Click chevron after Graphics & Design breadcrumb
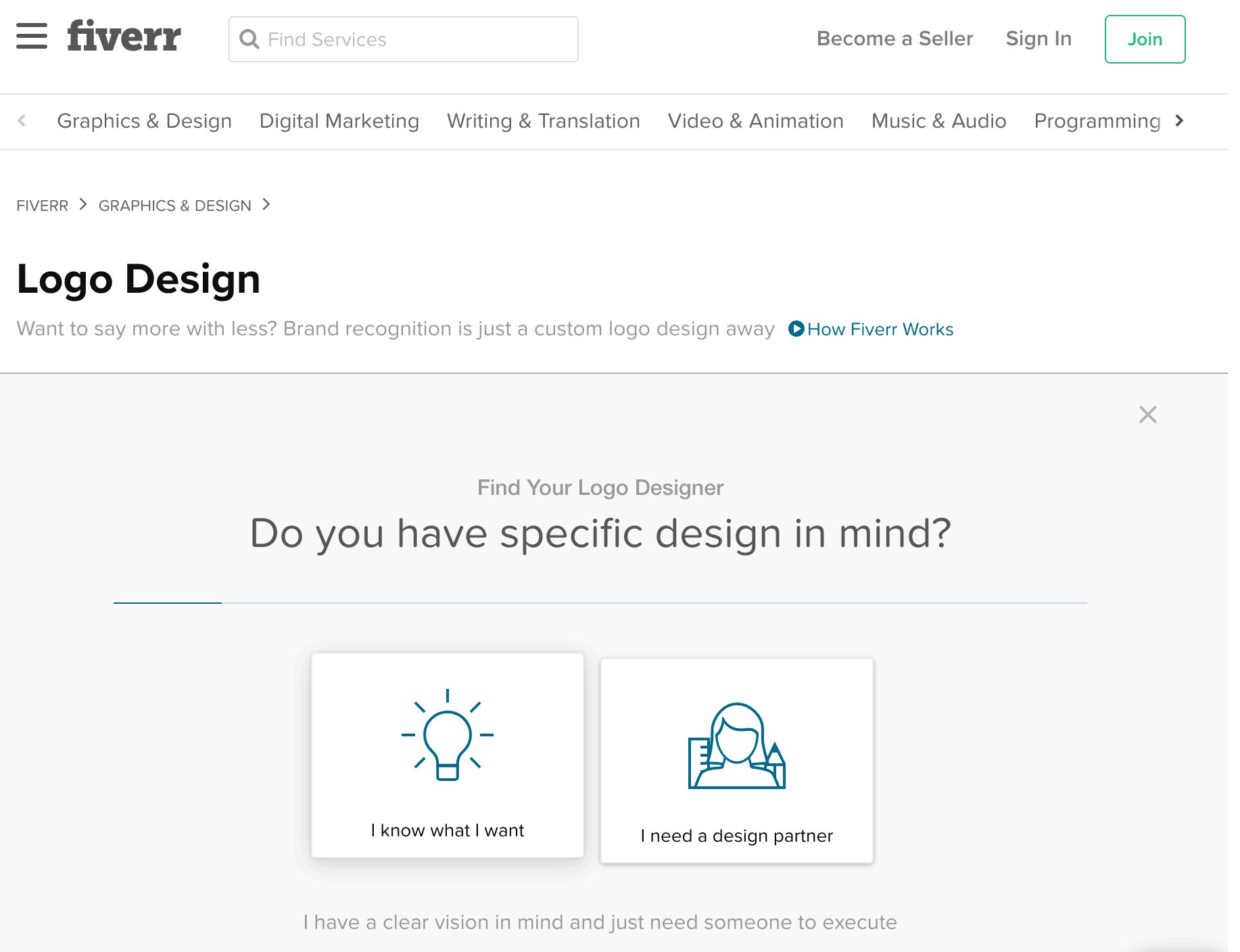The image size is (1240, 952). tap(266, 204)
